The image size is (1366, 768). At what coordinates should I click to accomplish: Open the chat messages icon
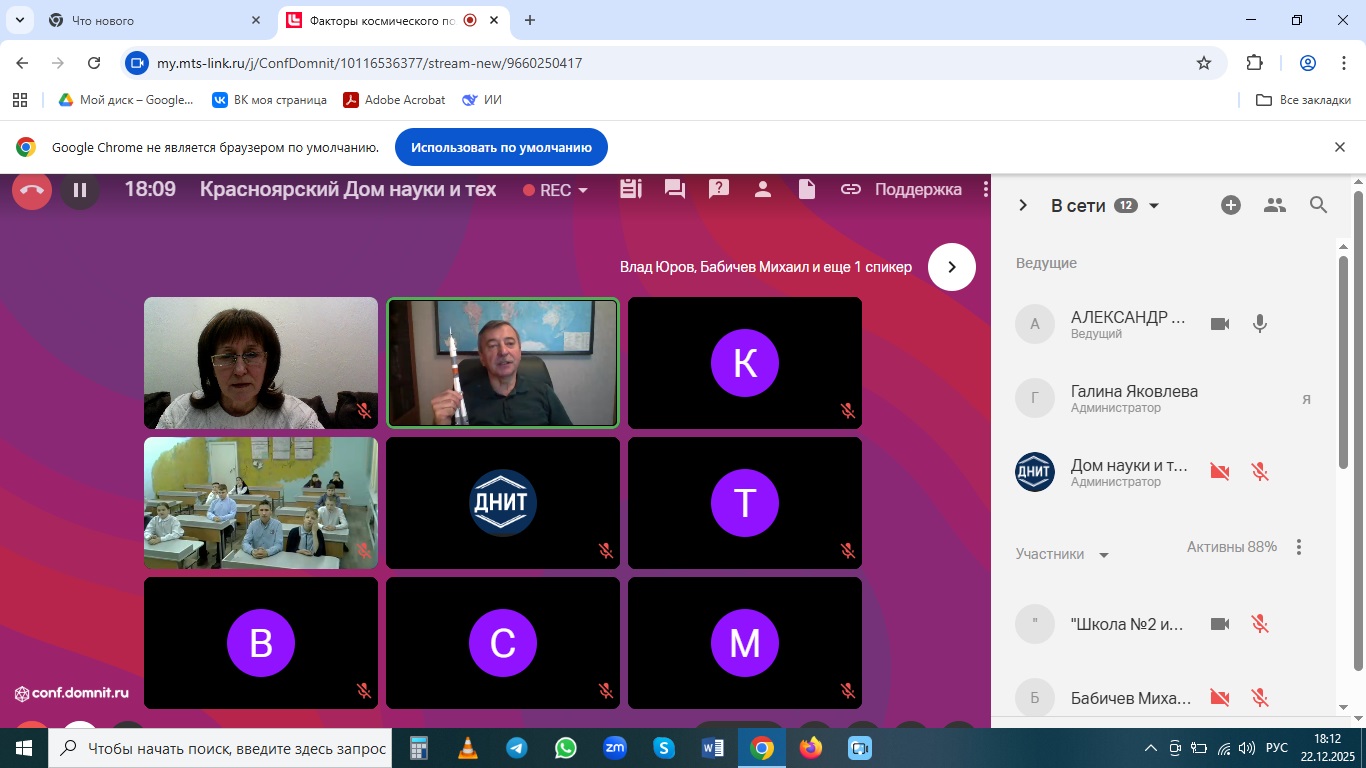pos(674,189)
